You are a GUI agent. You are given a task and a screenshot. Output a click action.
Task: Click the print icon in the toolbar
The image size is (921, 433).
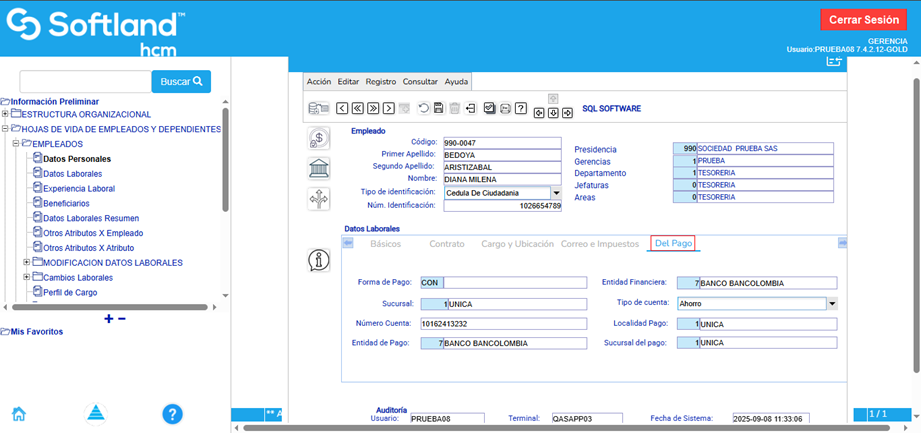[505, 108]
